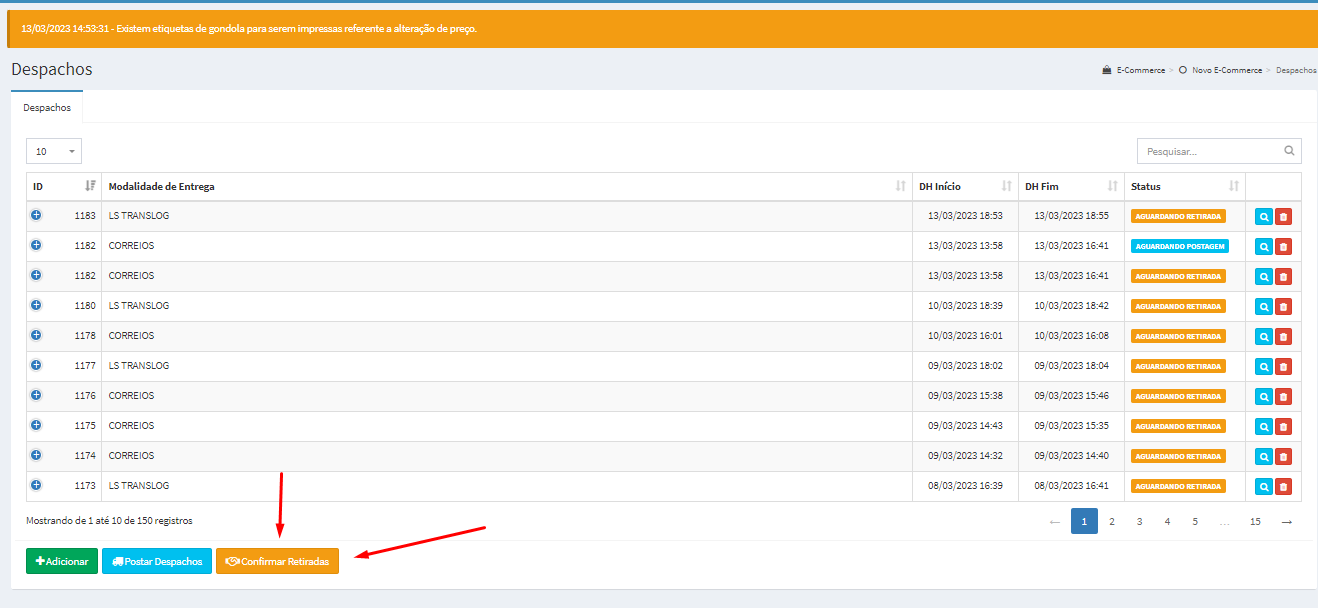Click DH Início 09/03/2023 18:02

(965, 366)
